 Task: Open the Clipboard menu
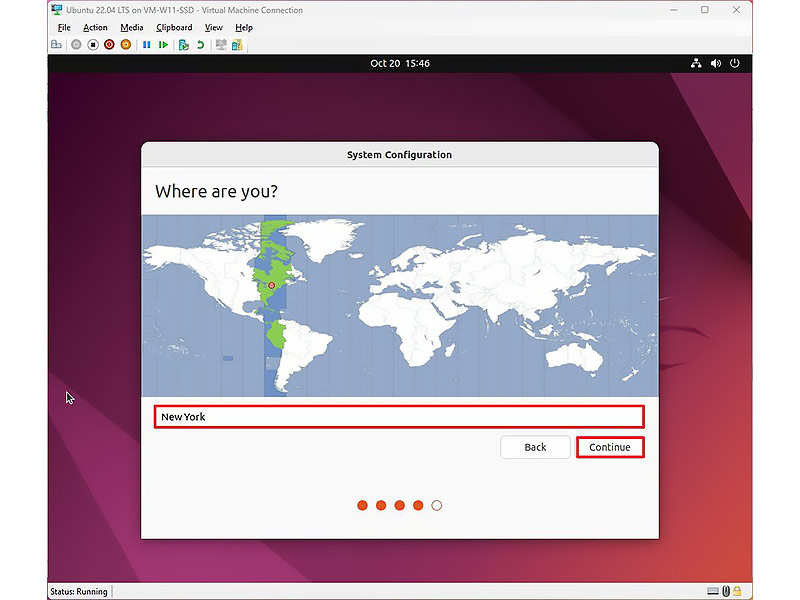174,28
